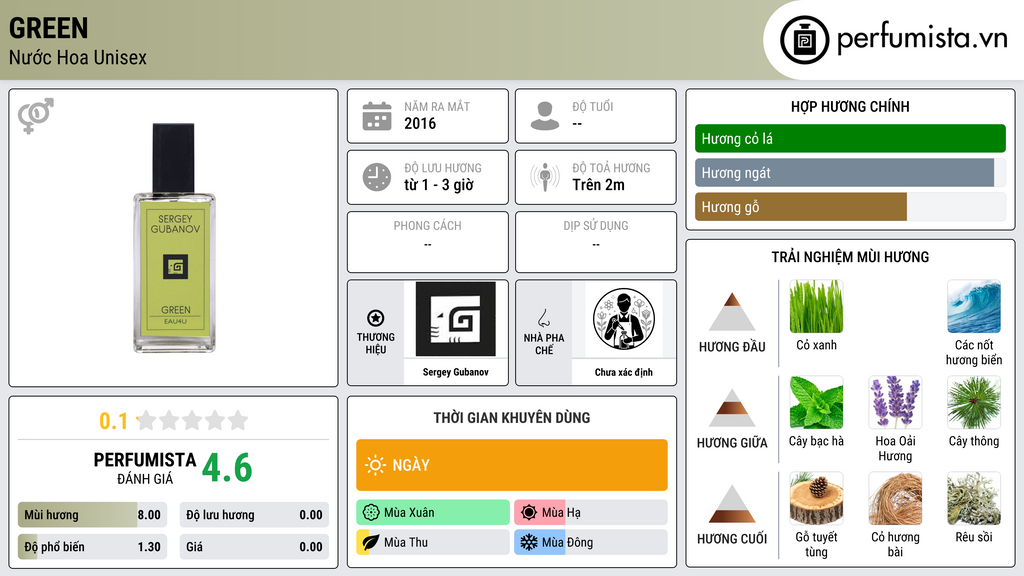The height and width of the screenshot is (576, 1024).
Task: Click the unisex gender symbol icon
Action: [36, 116]
